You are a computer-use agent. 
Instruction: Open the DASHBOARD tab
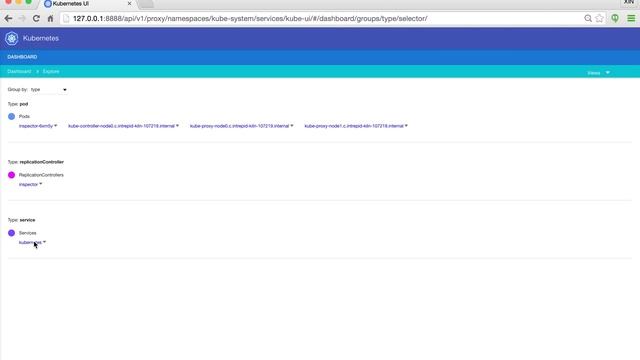pyautogui.click(x=22, y=57)
